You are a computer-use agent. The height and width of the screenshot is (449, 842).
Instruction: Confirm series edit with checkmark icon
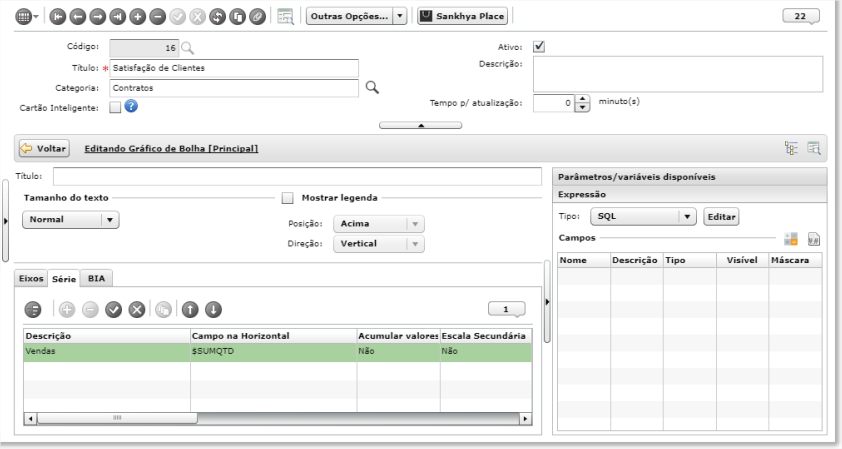113,309
